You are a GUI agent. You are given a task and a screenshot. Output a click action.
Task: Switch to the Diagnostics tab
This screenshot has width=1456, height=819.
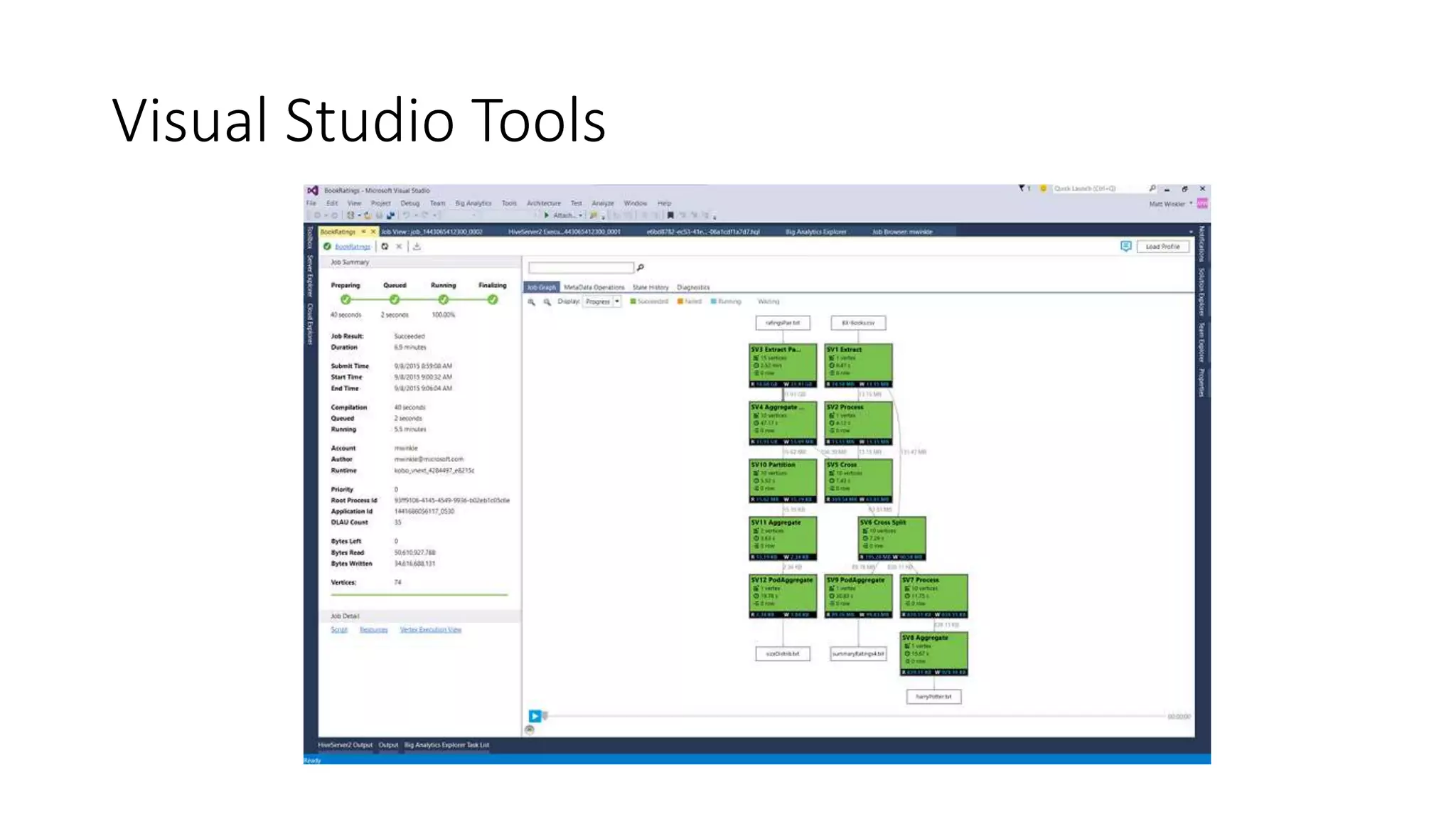[x=693, y=287]
